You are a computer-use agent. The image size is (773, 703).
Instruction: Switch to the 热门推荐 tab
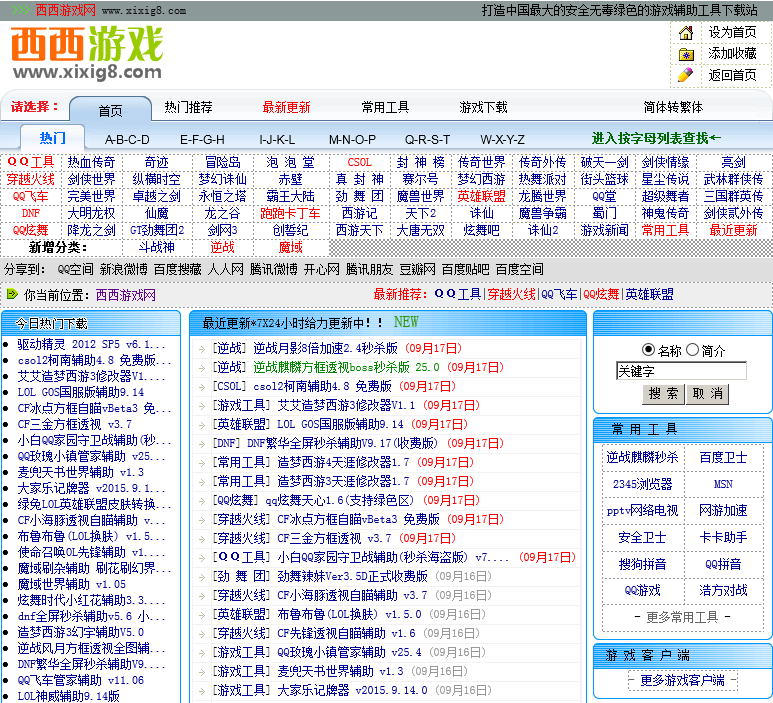tap(188, 108)
